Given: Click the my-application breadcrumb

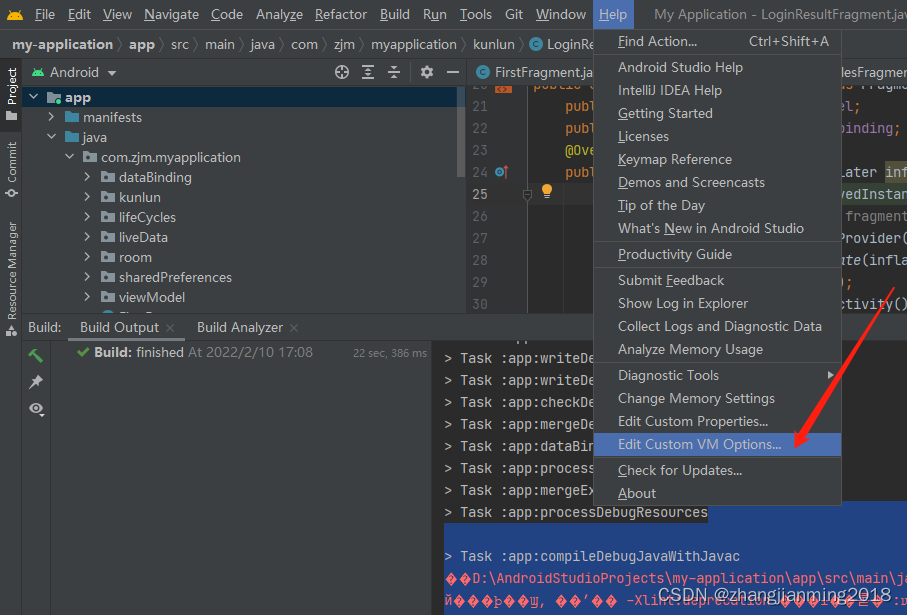Looking at the screenshot, I should [62, 45].
